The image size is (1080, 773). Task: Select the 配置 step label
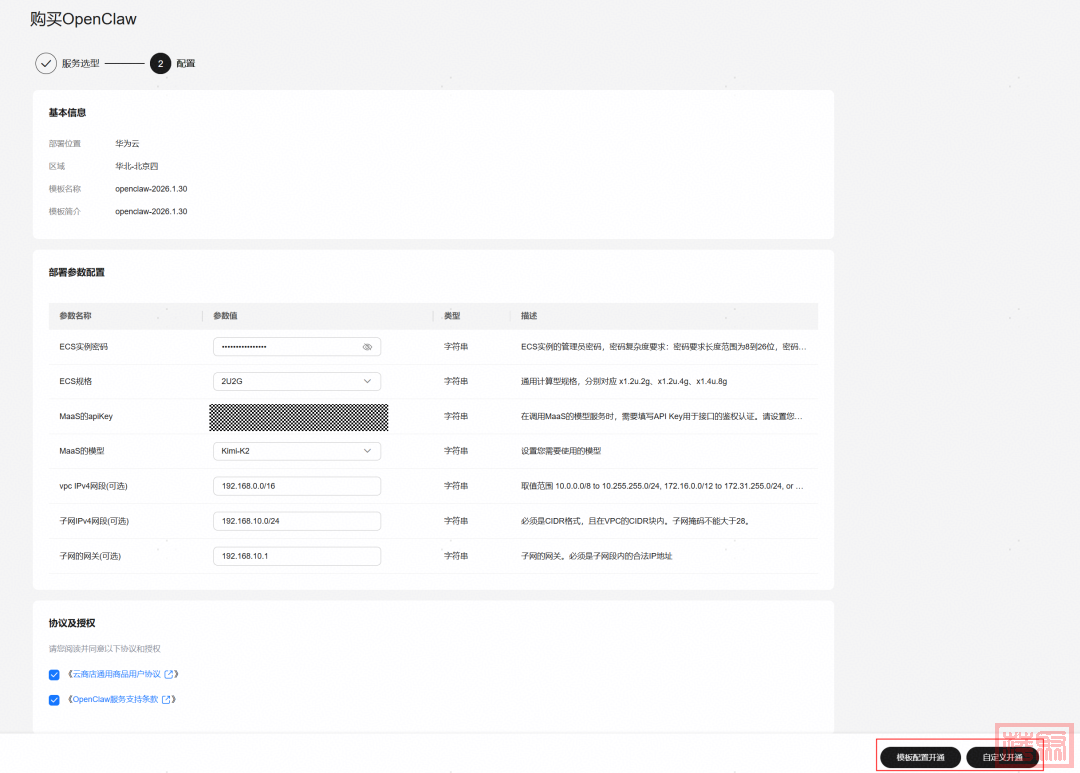[186, 63]
